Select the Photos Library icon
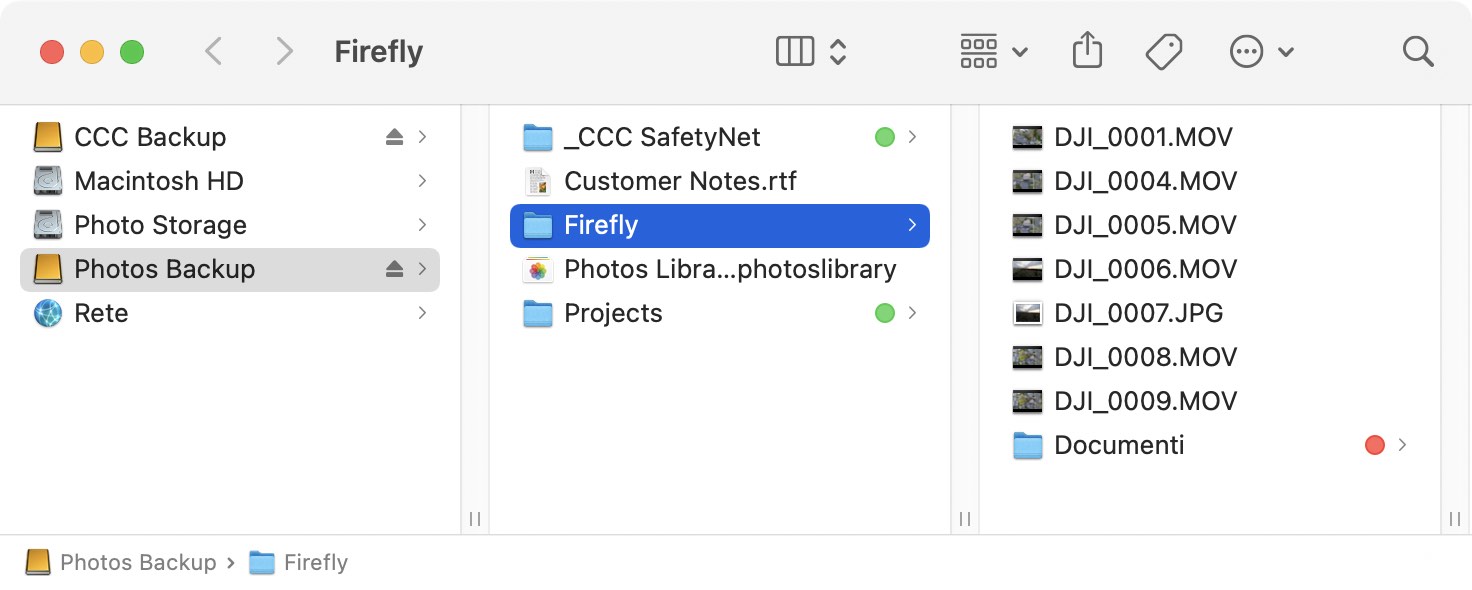1472x590 pixels. (538, 269)
